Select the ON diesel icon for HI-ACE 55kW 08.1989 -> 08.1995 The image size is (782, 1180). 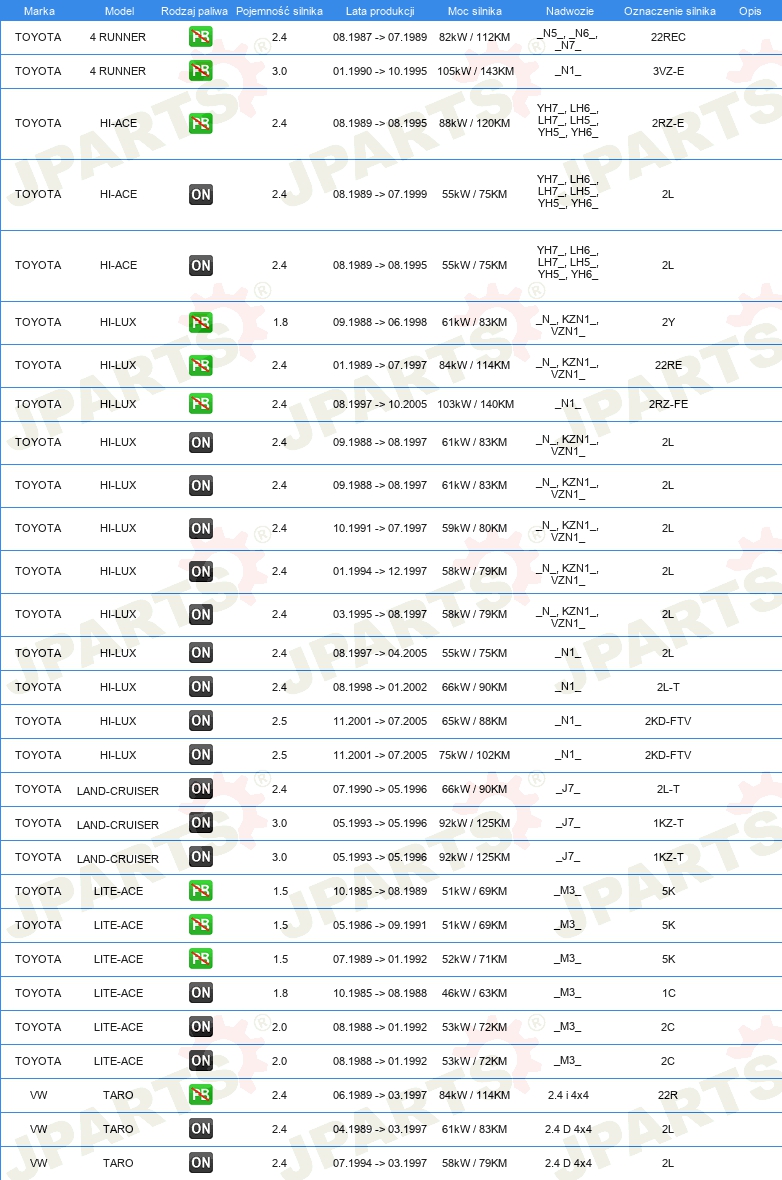click(x=200, y=265)
